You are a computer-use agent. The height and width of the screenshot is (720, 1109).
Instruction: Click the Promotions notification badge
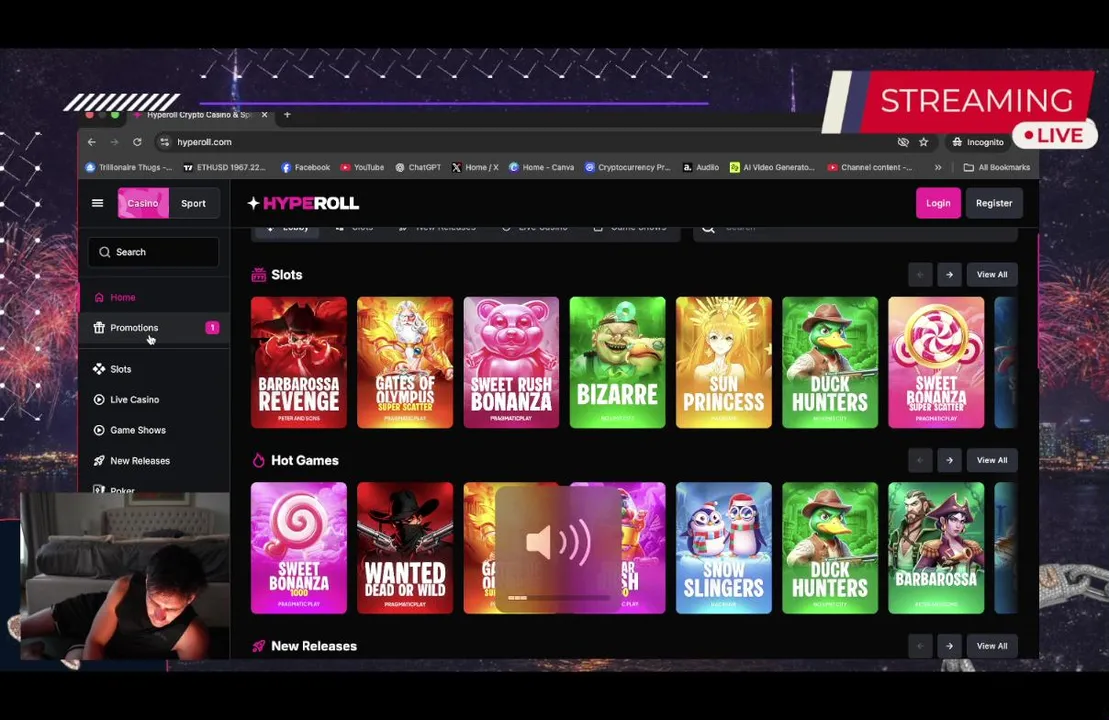[212, 327]
